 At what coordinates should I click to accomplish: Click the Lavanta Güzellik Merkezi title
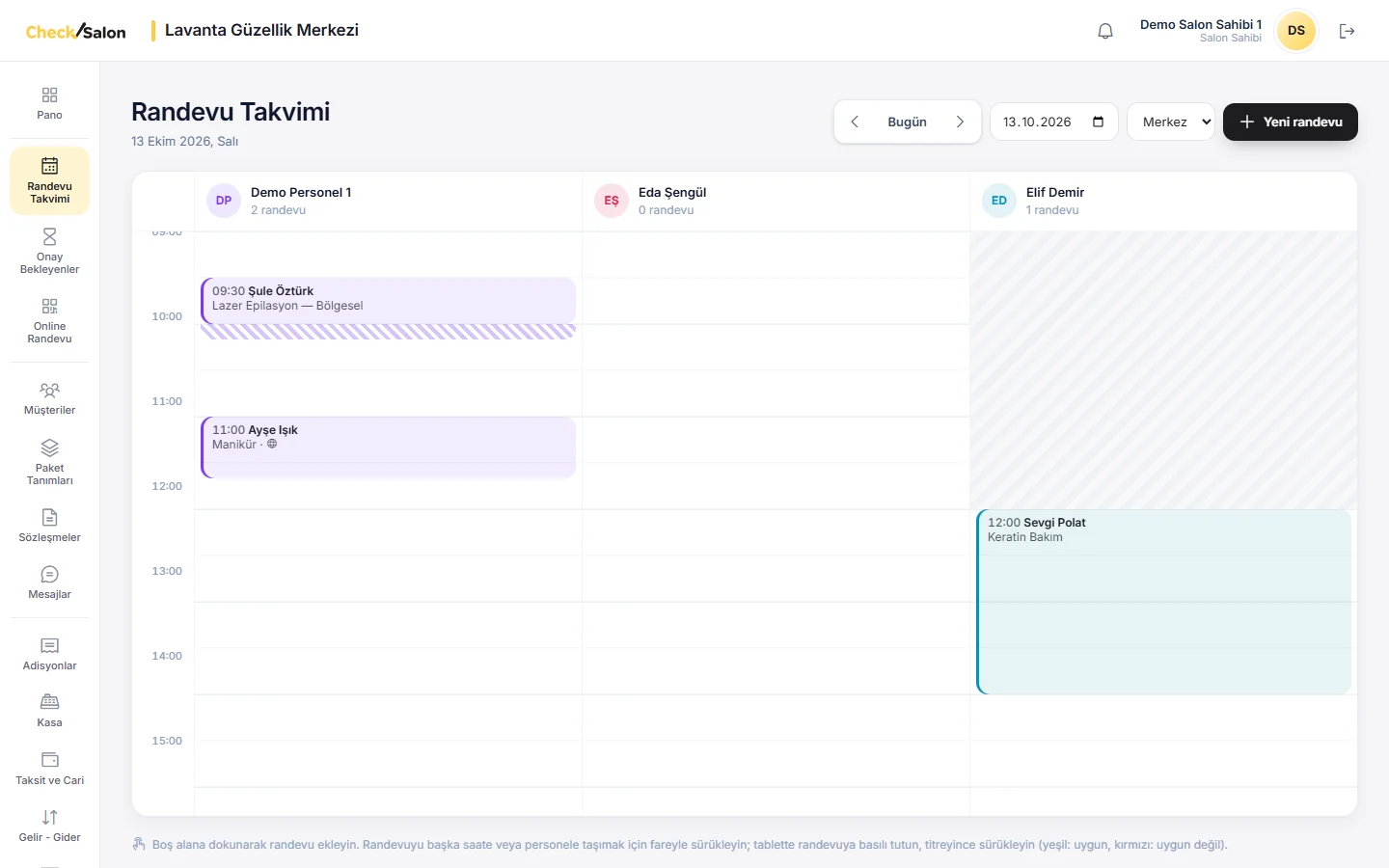(x=261, y=30)
